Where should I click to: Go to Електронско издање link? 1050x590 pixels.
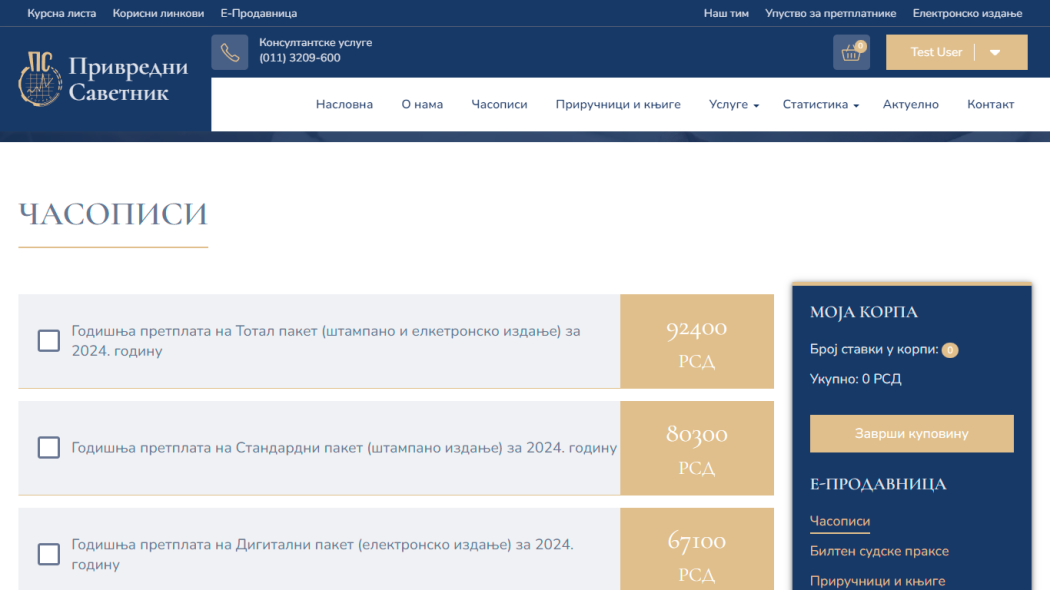pos(967,13)
